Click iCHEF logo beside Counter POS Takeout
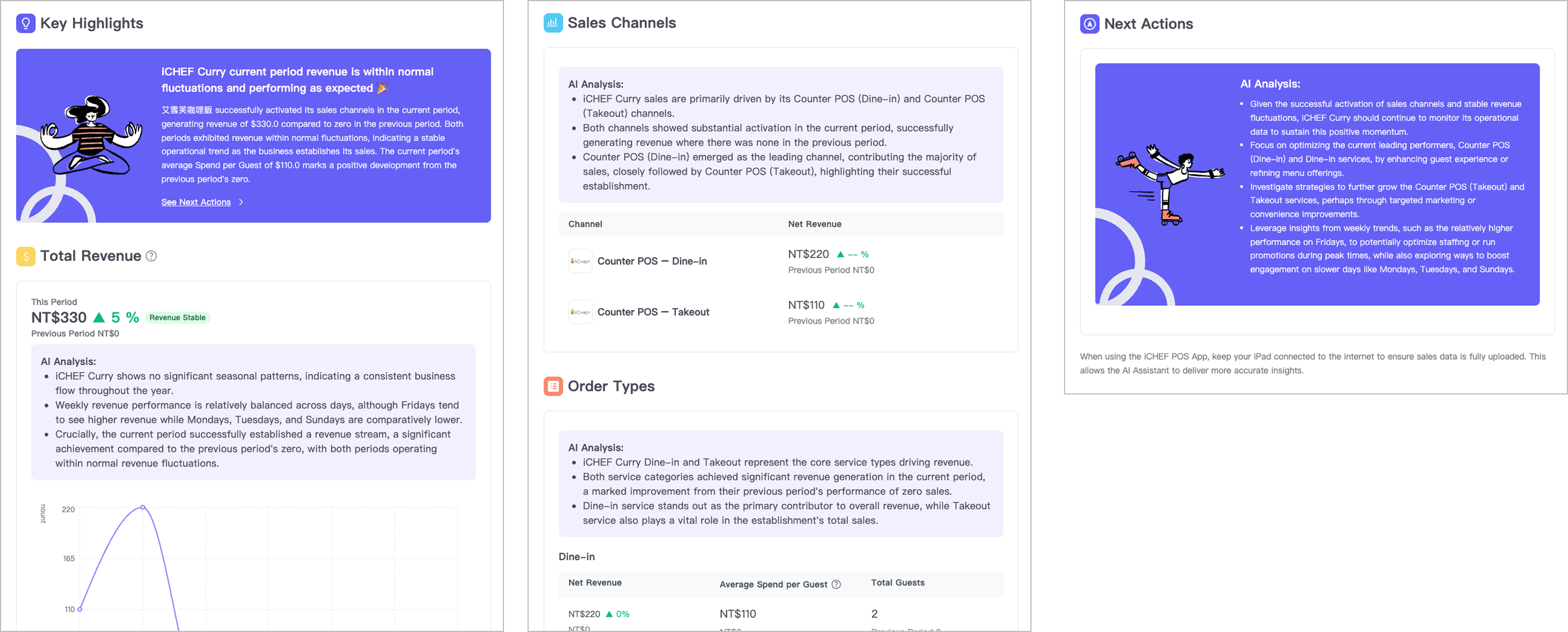 tap(580, 312)
